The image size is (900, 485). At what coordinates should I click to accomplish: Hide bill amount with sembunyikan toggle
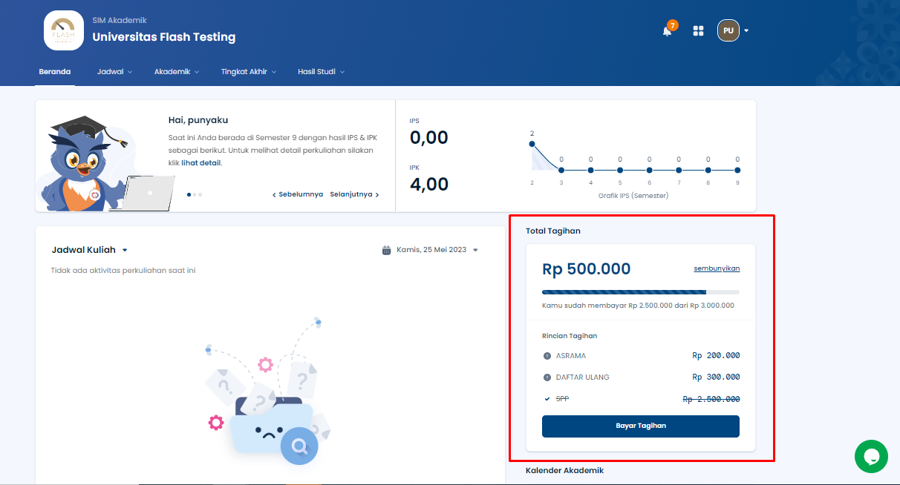pos(716,268)
